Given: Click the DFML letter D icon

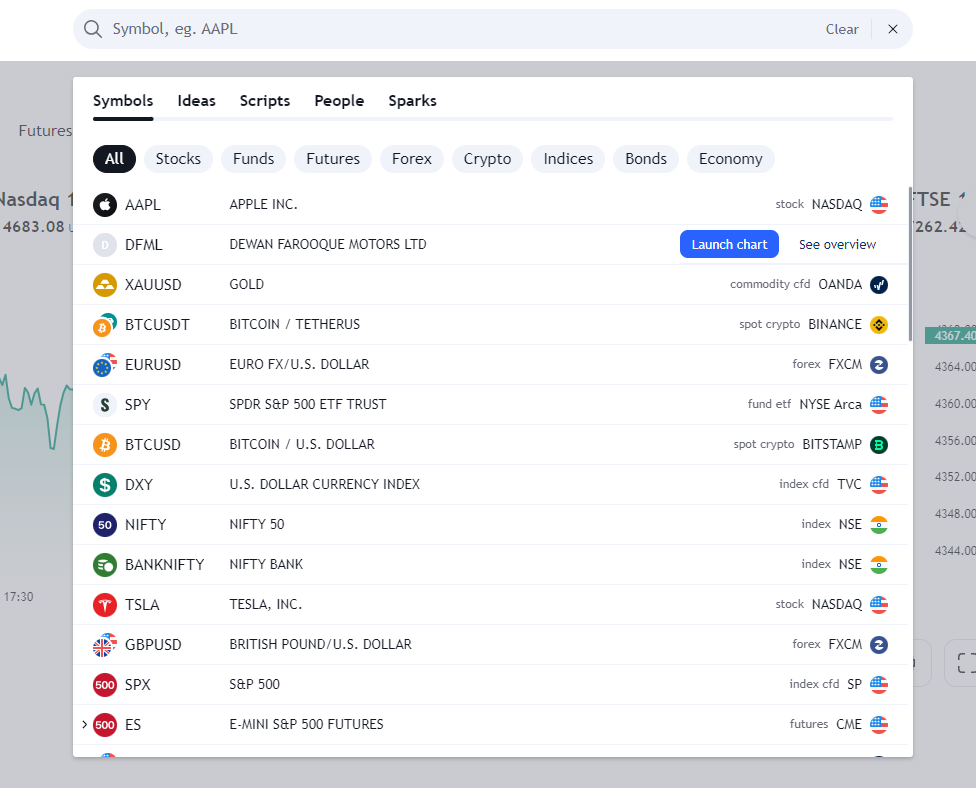Looking at the screenshot, I should [x=105, y=245].
